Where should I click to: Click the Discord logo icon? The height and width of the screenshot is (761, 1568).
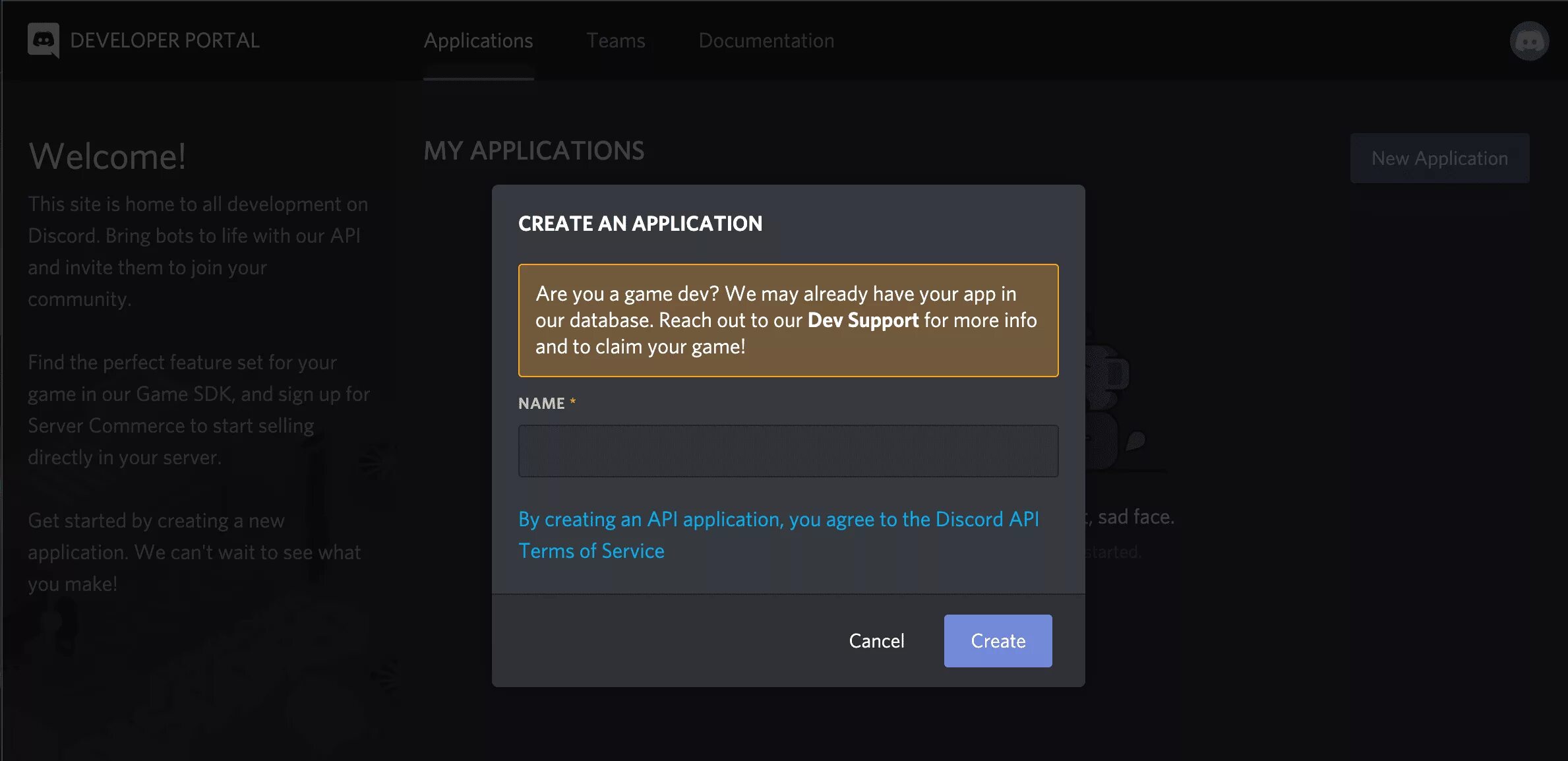44,40
